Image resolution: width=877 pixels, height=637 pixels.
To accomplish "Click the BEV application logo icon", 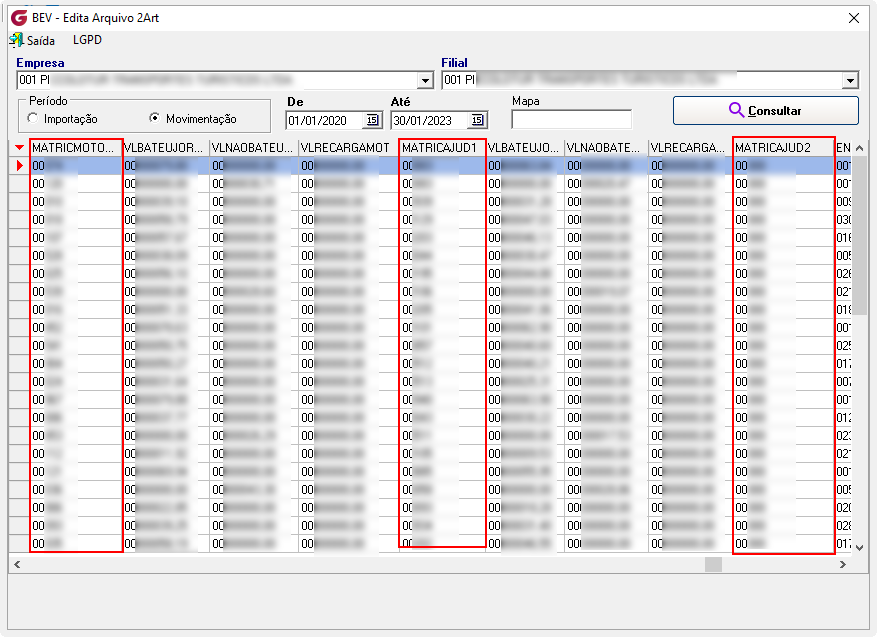I will pyautogui.click(x=19, y=18).
